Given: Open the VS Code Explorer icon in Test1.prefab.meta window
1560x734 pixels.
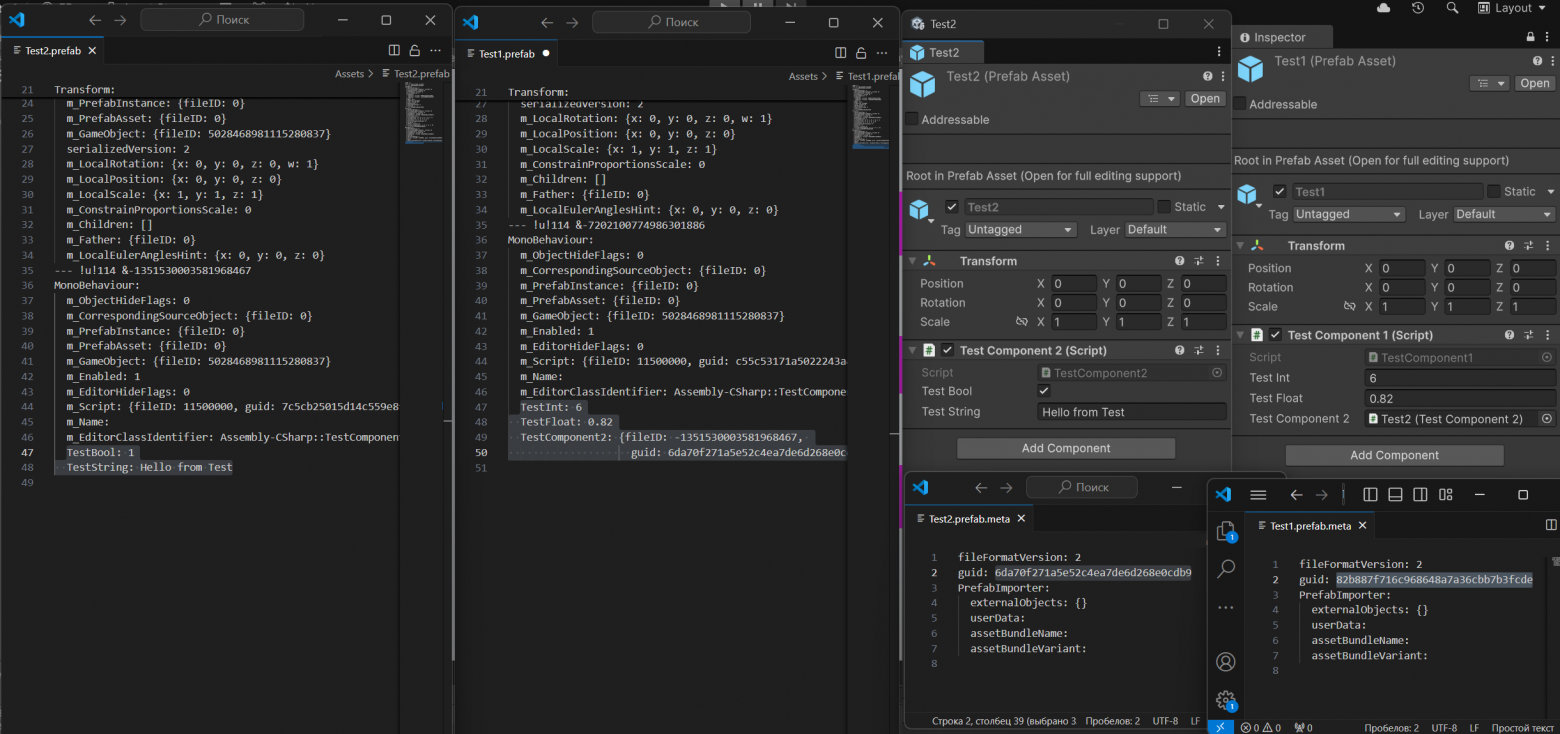Looking at the screenshot, I should 1226,532.
